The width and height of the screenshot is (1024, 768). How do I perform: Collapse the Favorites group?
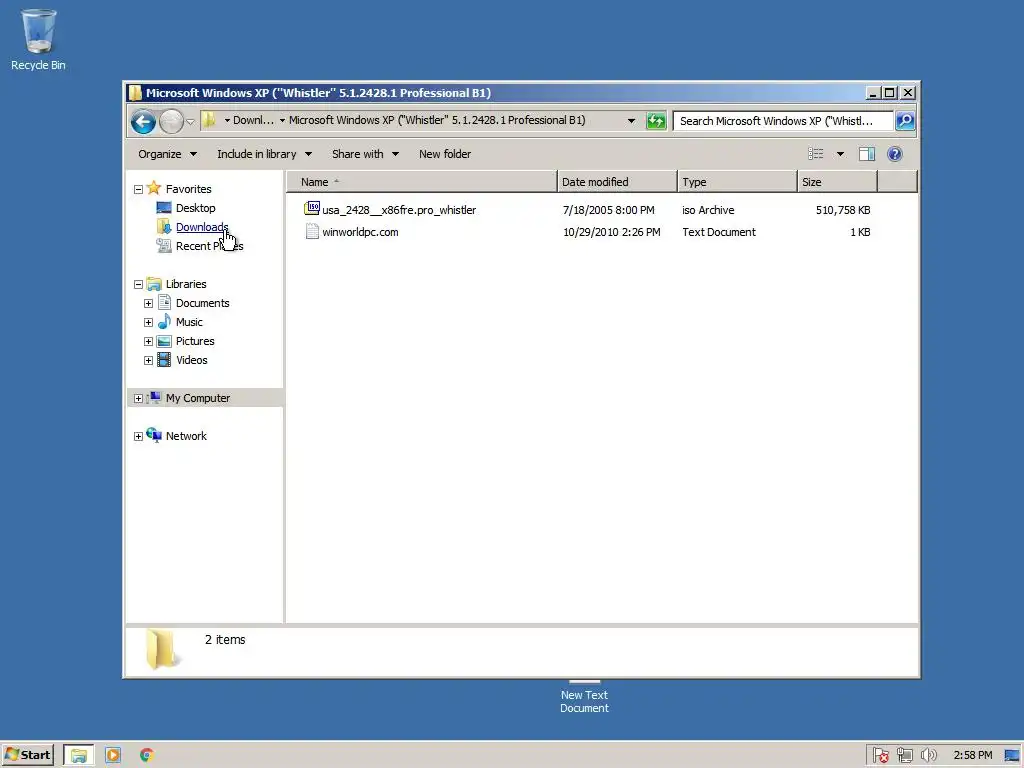[x=138, y=189]
